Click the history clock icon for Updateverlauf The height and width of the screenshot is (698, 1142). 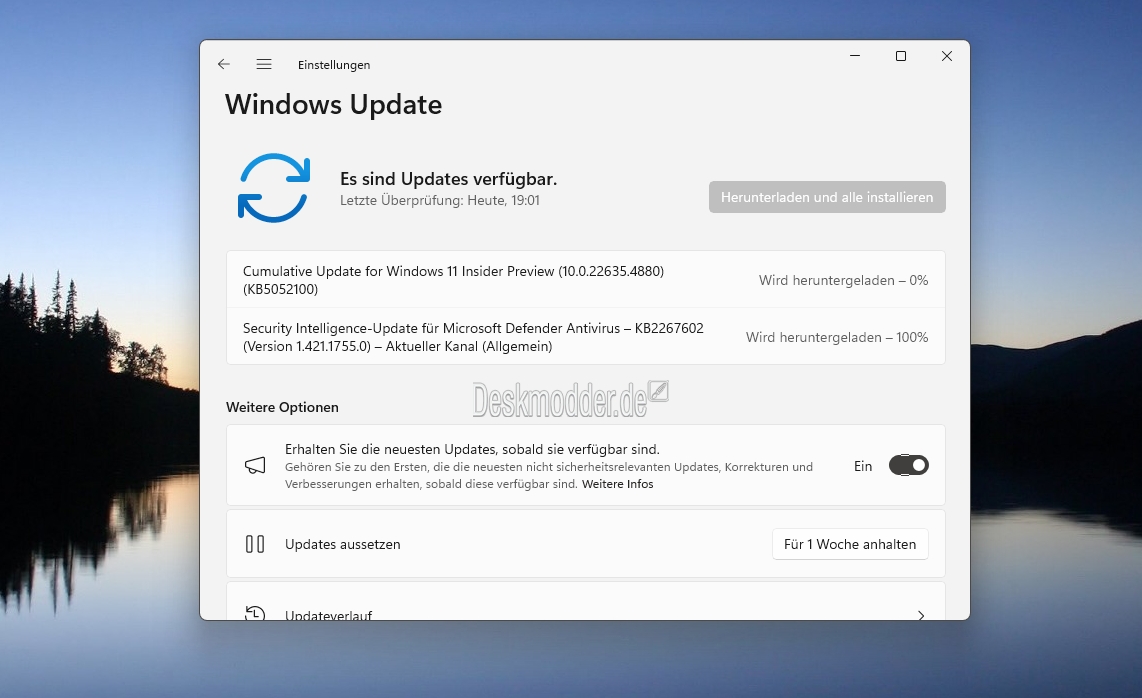(255, 613)
